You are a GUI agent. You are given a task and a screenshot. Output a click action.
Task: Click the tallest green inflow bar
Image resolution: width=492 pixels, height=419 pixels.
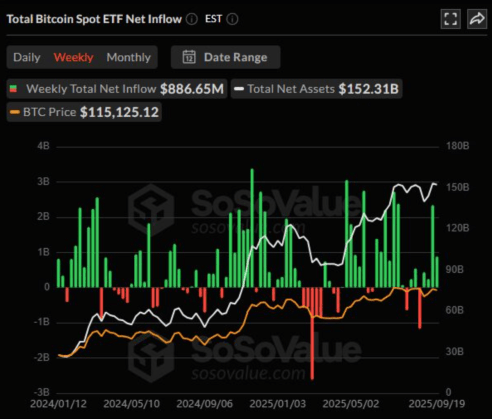[252, 228]
